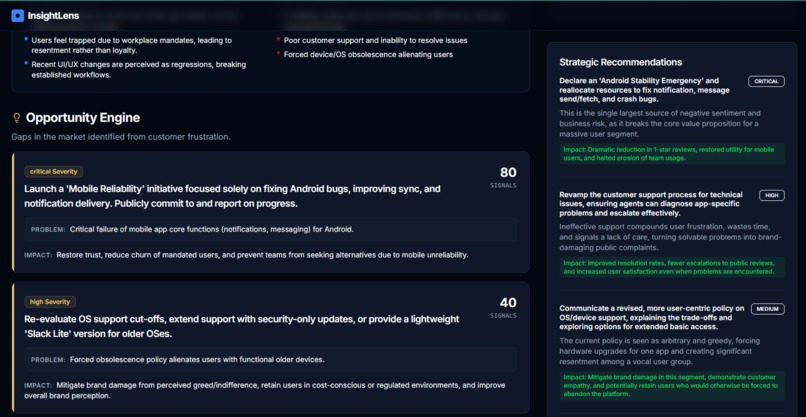The image size is (806, 417).
Task: Click the Forced device/OS obsolescence bullet
Action: (x=368, y=55)
